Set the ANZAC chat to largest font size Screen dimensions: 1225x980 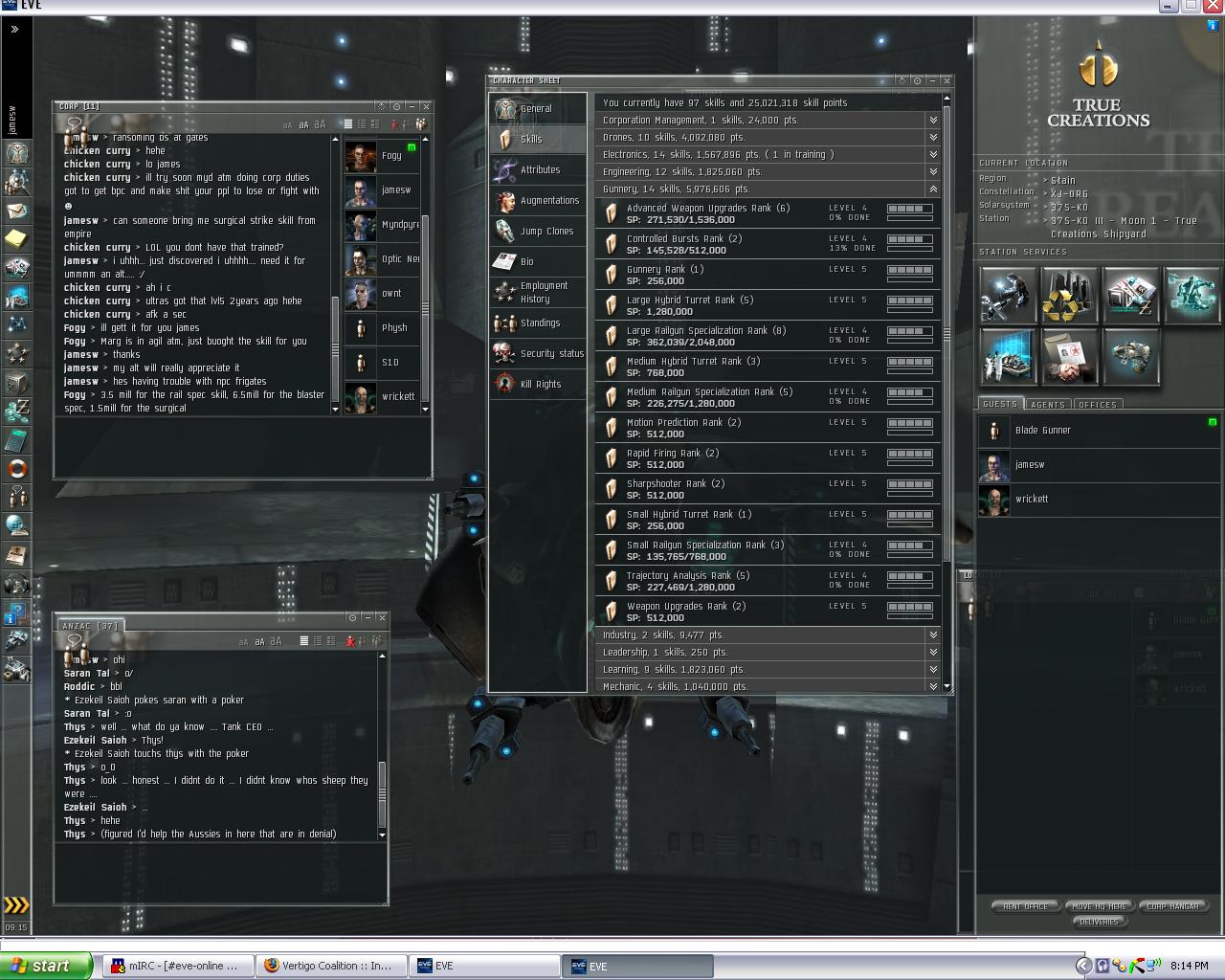pyautogui.click(x=276, y=641)
